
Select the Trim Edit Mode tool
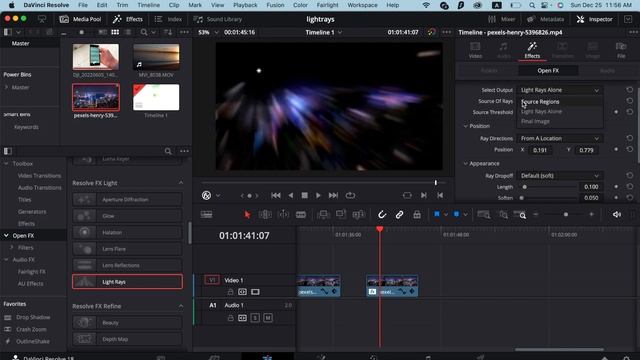[265, 215]
